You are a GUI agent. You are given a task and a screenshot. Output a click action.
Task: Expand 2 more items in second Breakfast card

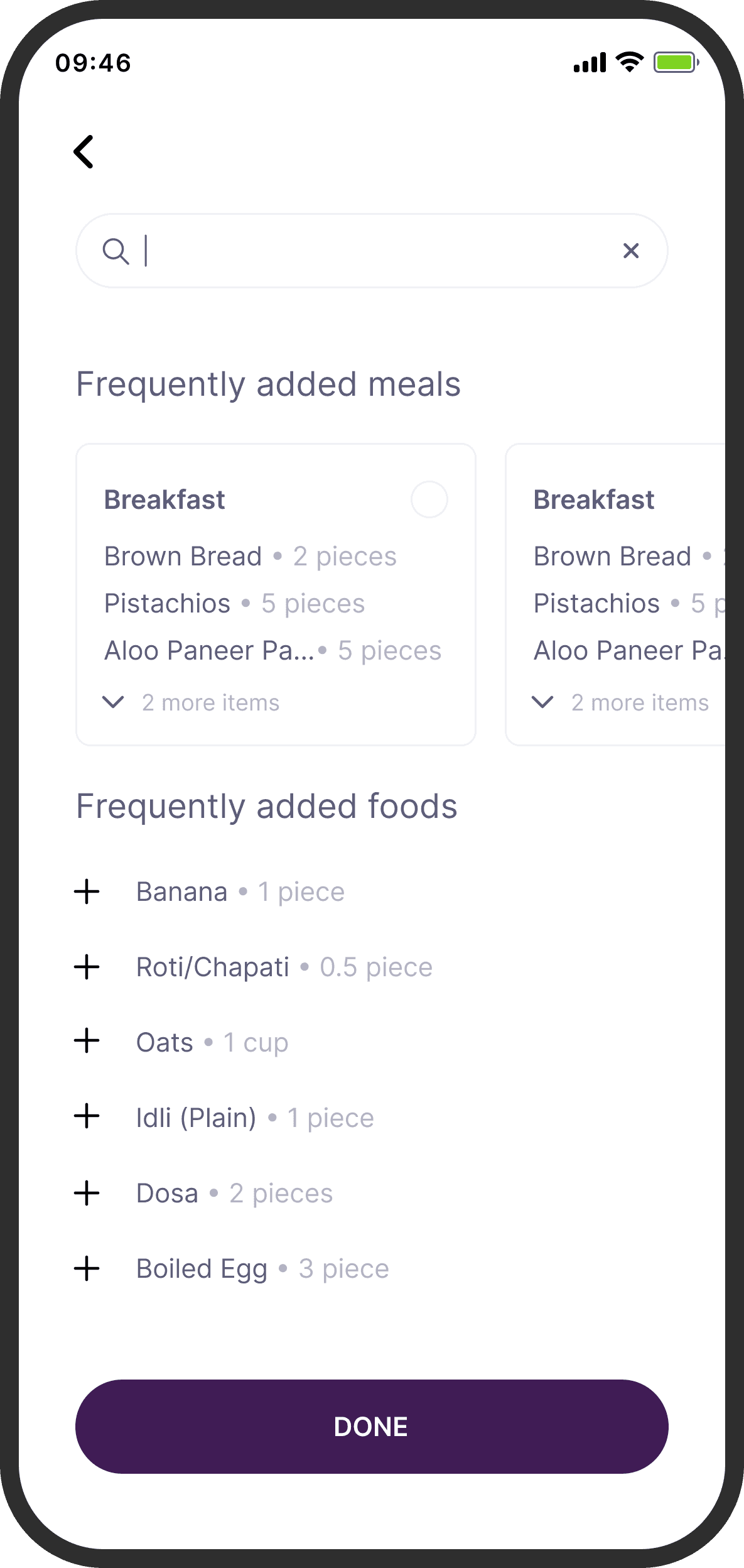621,702
